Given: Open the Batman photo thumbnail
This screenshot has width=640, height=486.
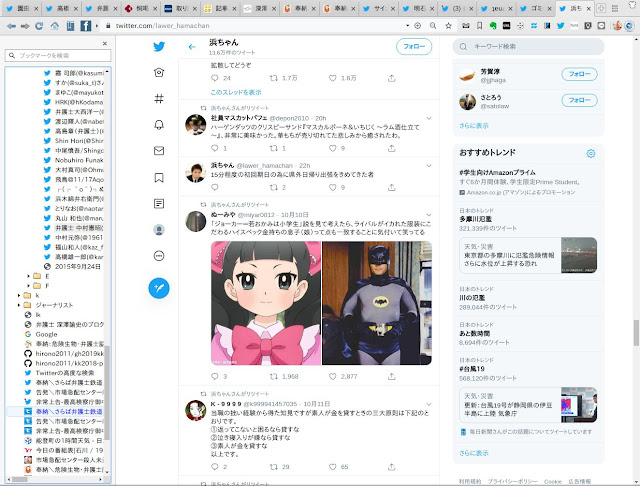Looking at the screenshot, I should pos(377,303).
